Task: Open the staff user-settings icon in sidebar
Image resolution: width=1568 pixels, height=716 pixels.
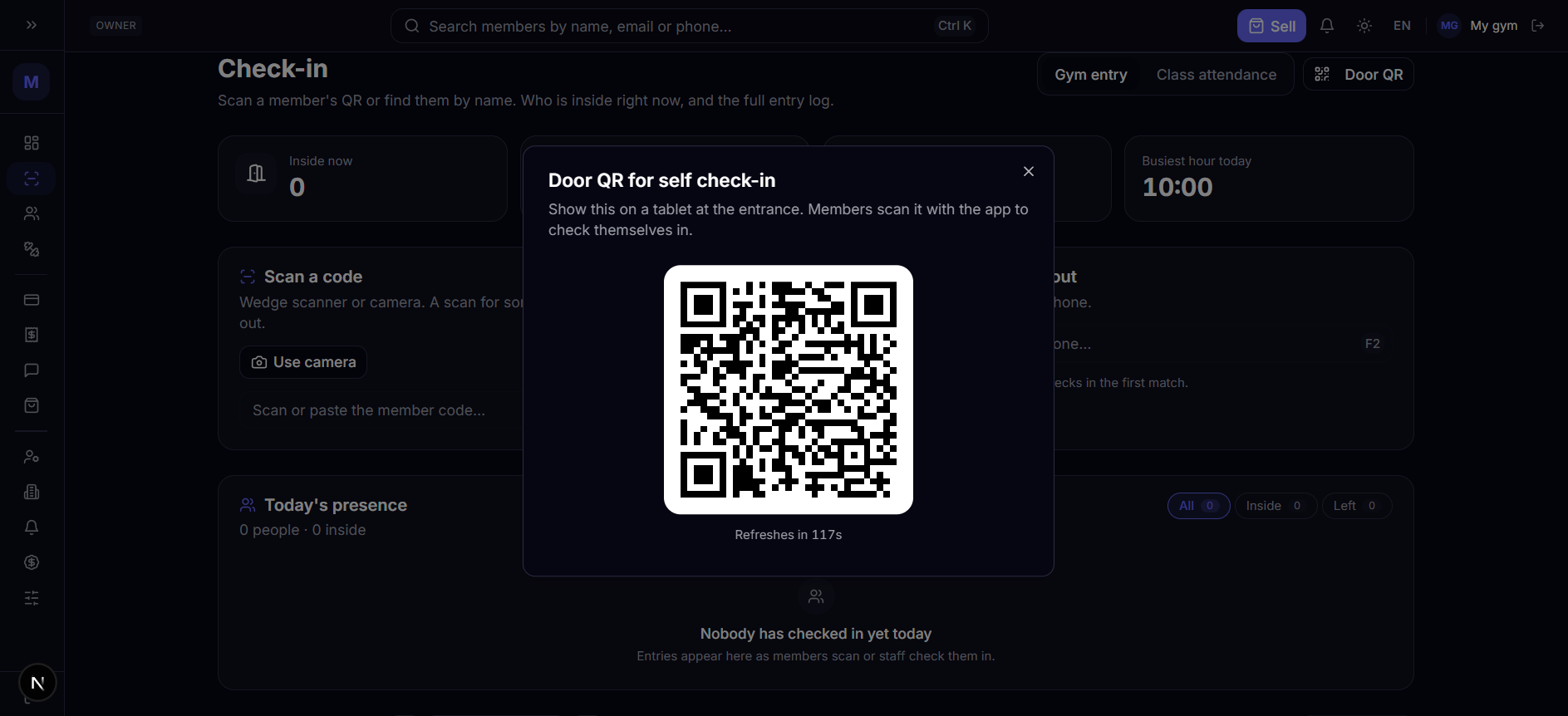Action: pos(32,457)
